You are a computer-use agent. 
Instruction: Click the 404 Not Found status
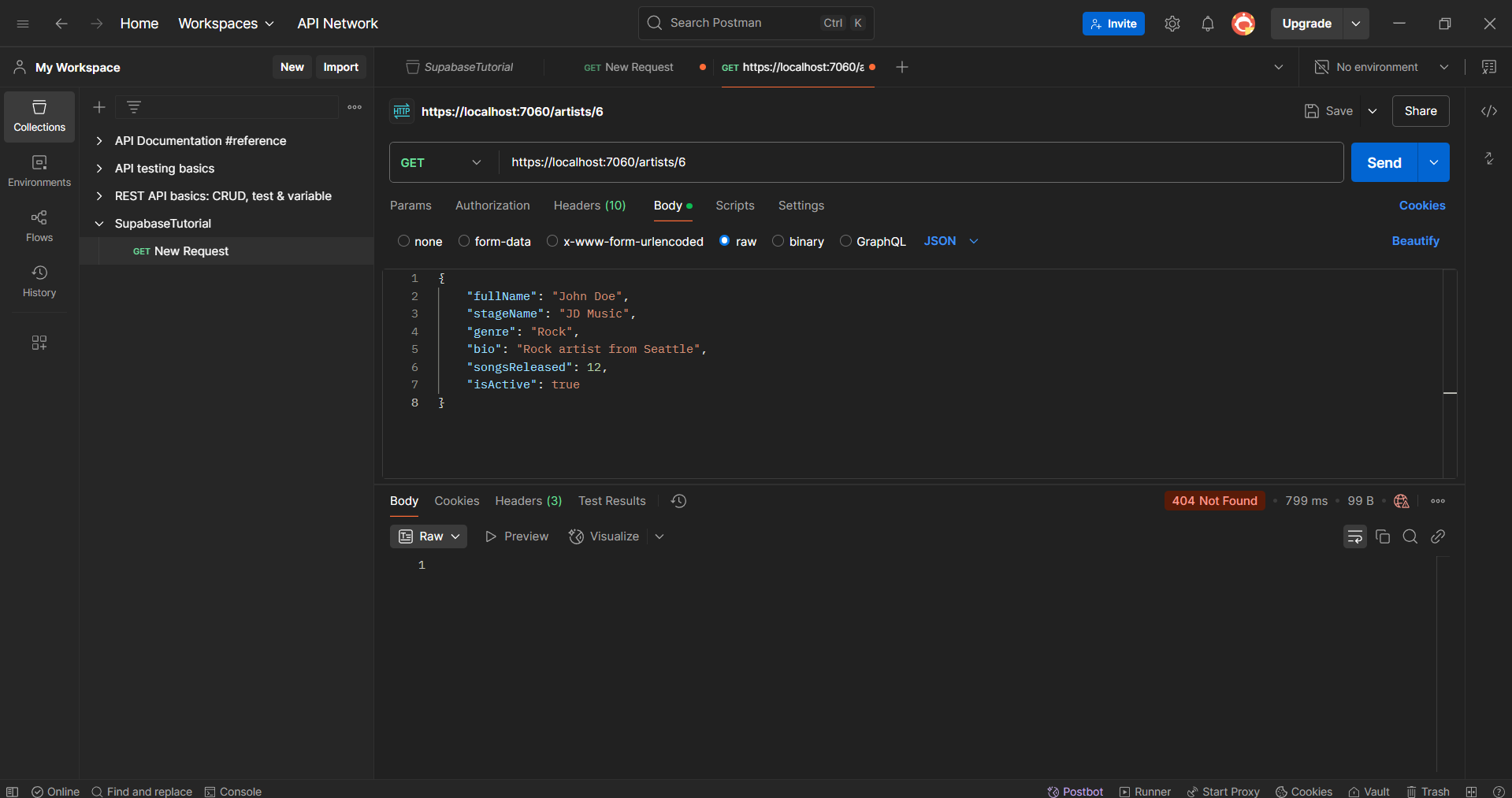click(1214, 501)
